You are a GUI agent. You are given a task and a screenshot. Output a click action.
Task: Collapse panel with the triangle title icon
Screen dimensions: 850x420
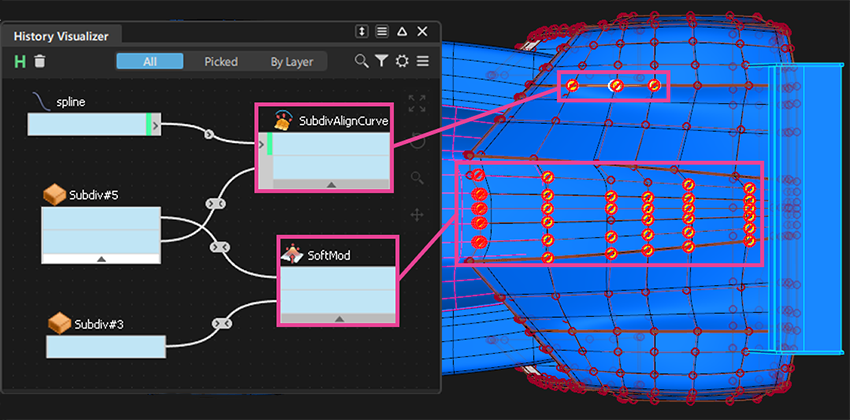[x=402, y=31]
